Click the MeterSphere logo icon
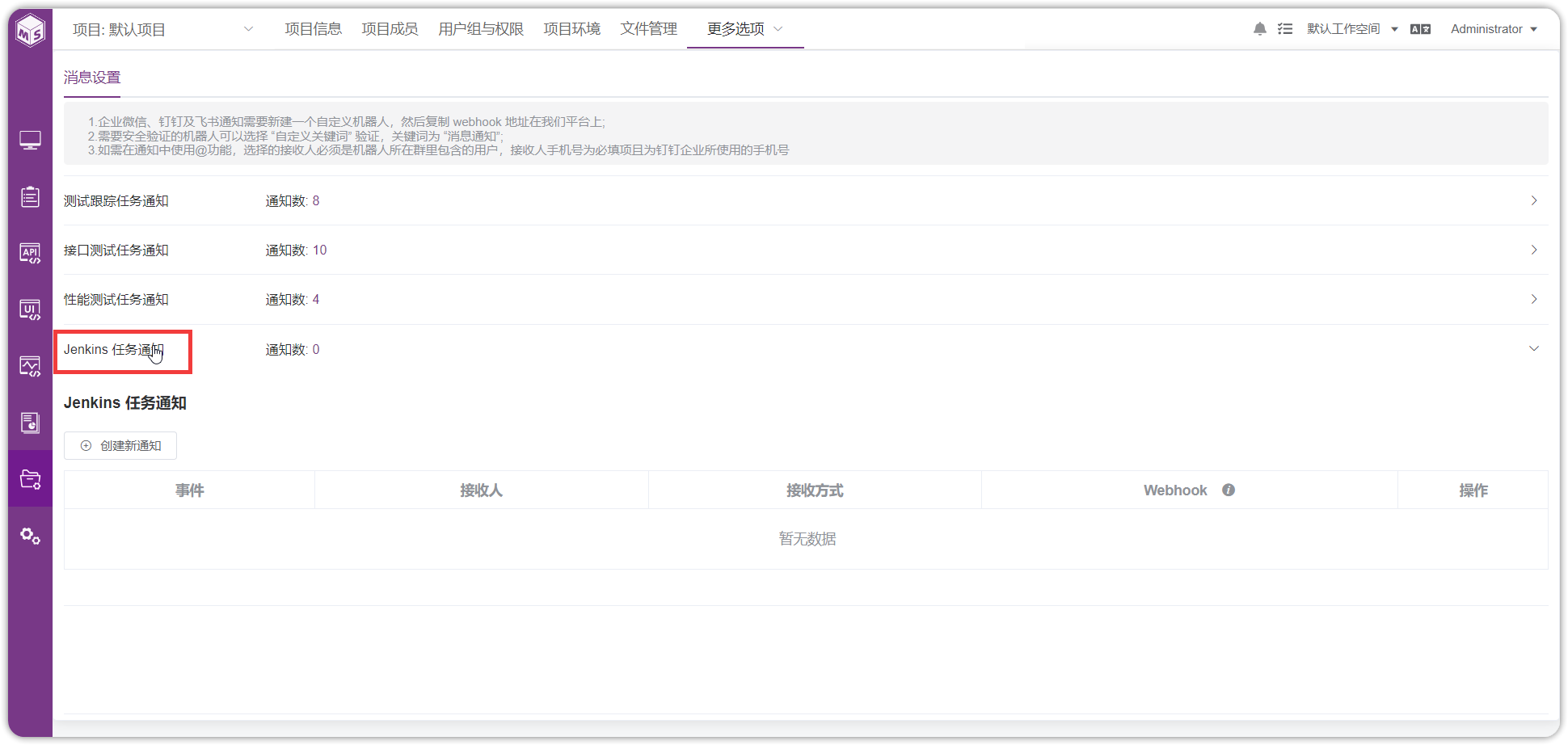 [31, 30]
